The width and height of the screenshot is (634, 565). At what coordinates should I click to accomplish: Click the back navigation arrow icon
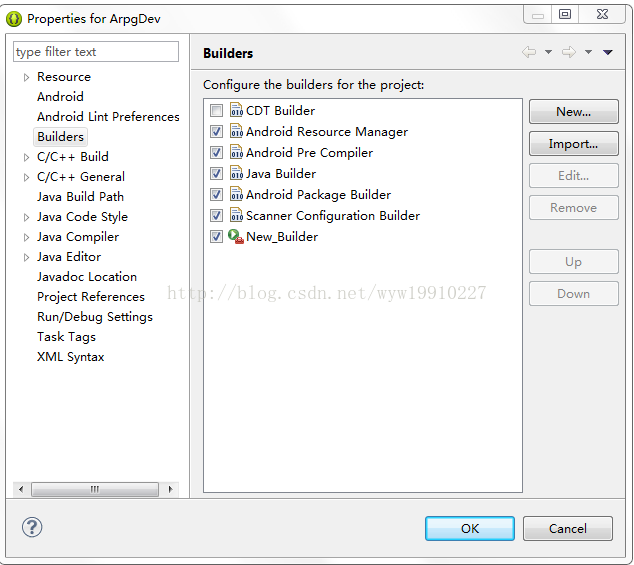pyautogui.click(x=529, y=52)
